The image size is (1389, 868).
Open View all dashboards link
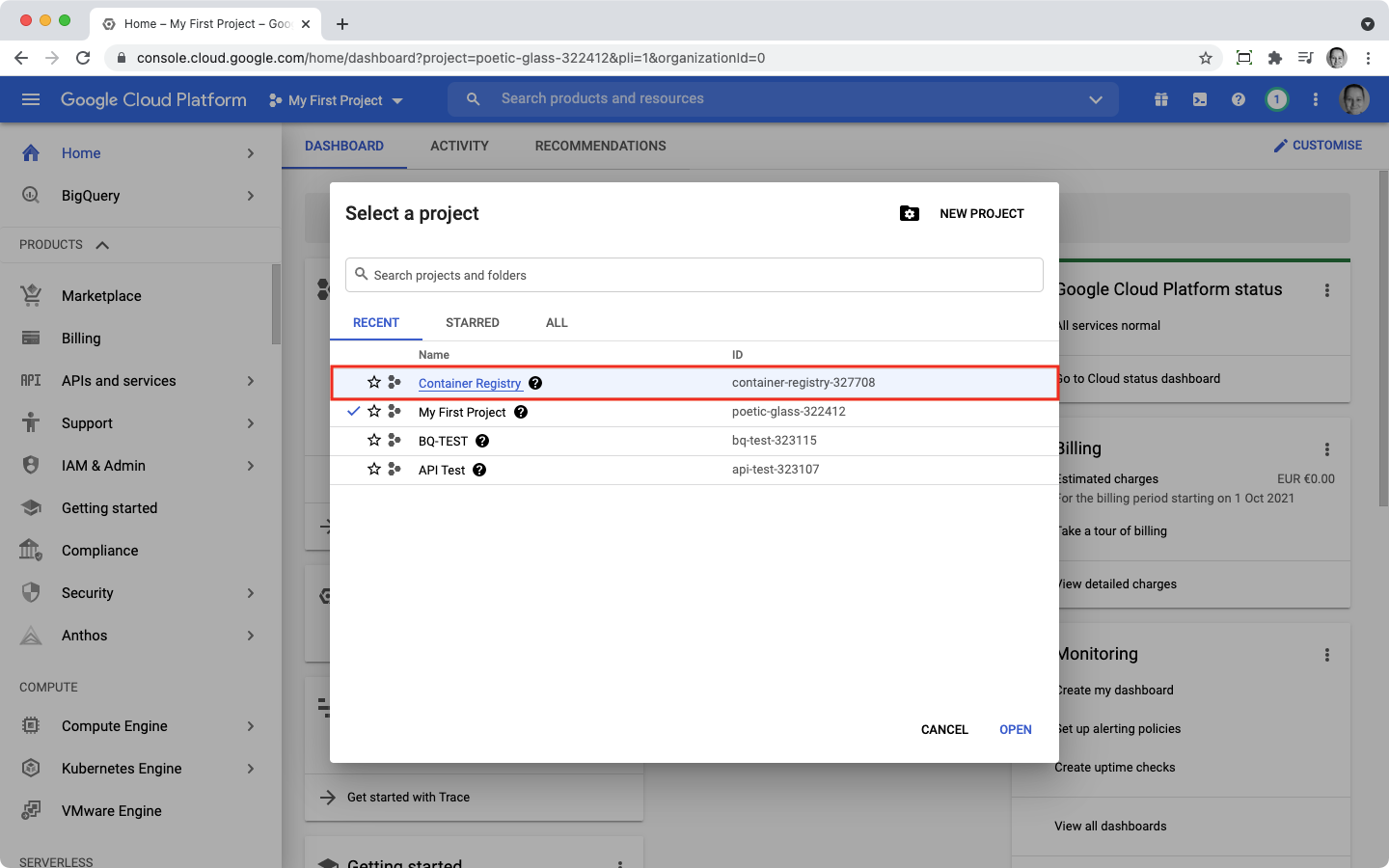point(1110,827)
